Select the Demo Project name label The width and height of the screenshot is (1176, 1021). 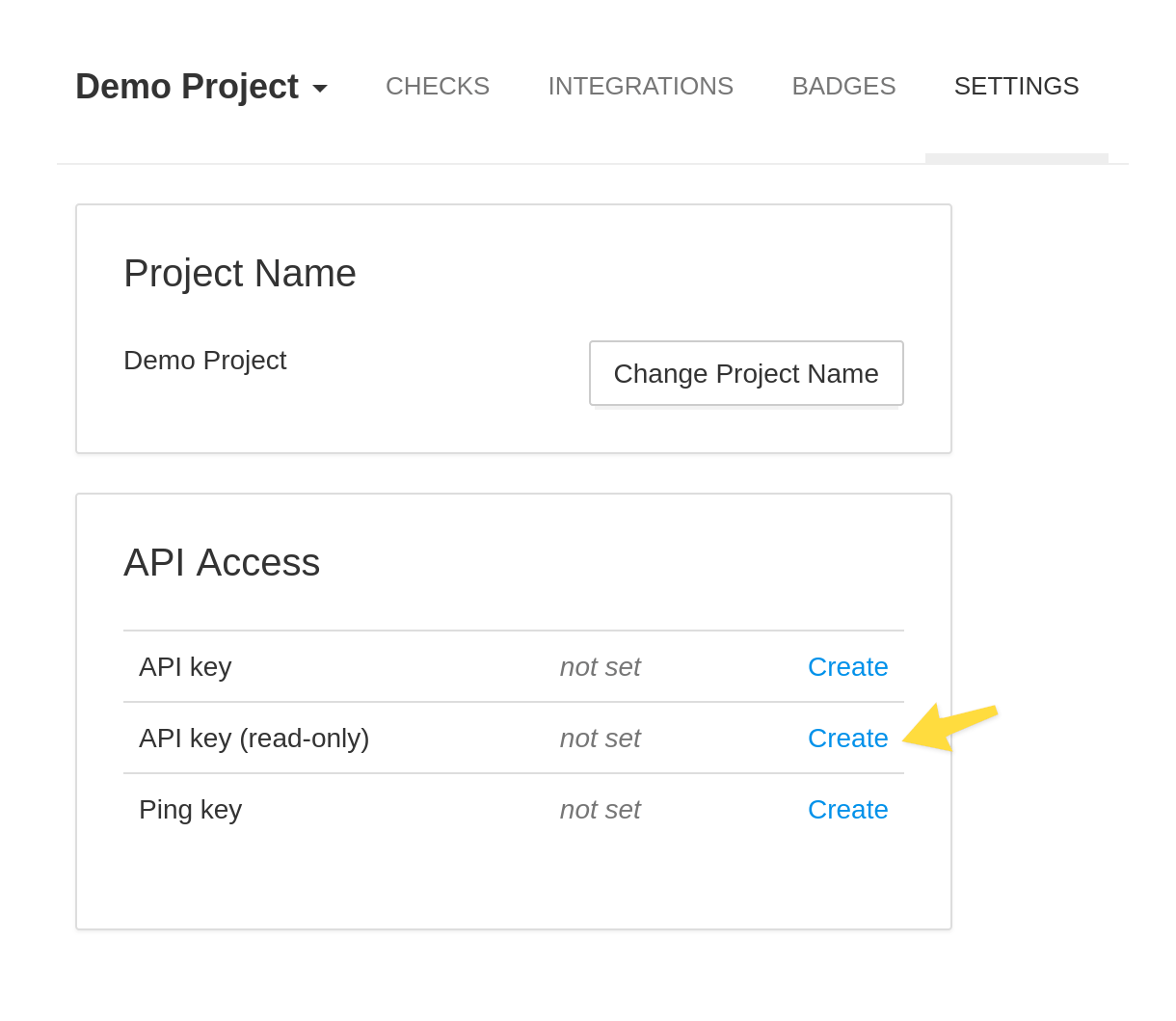205,360
